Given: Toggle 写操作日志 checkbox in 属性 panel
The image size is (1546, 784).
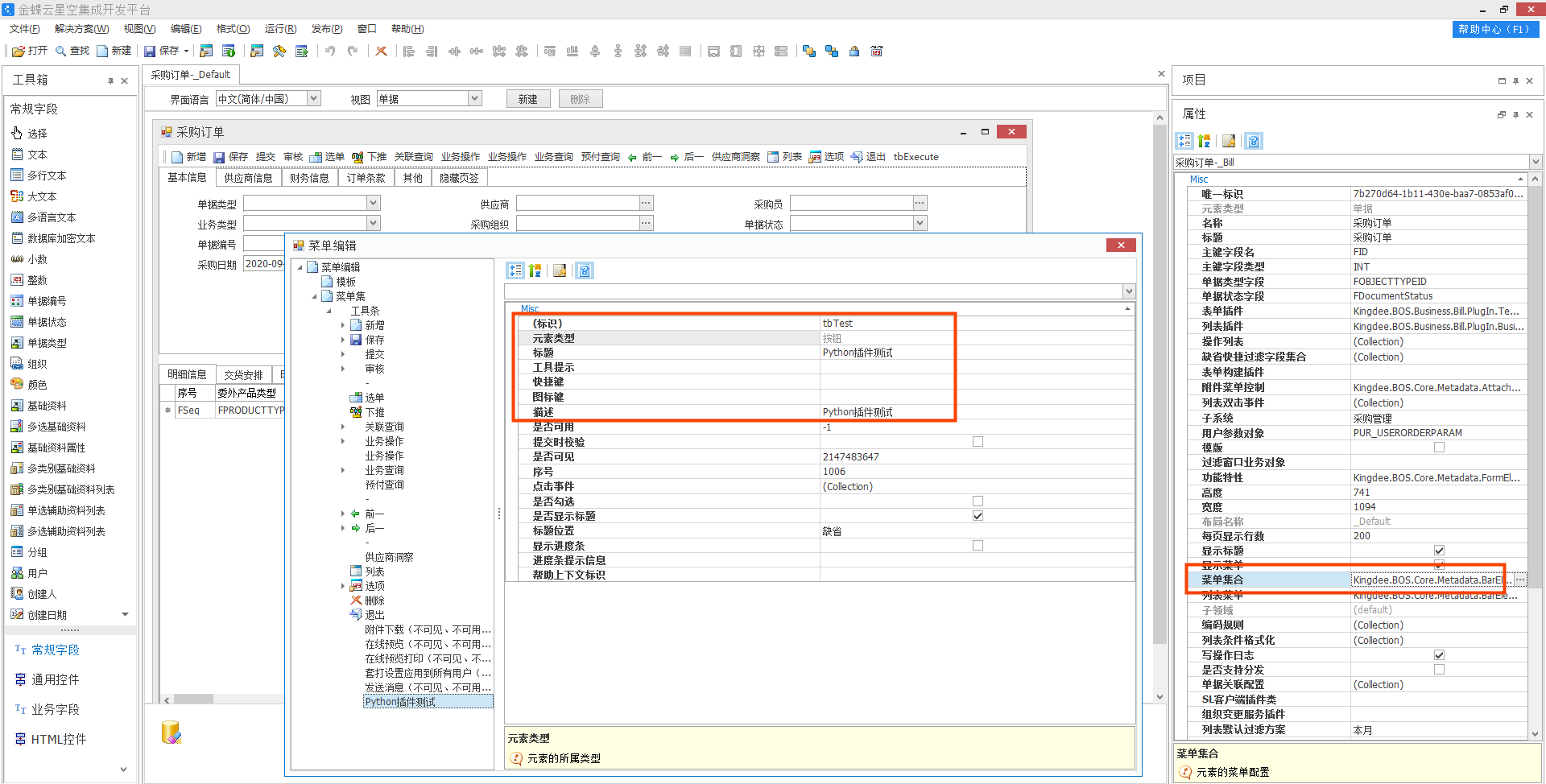Looking at the screenshot, I should pyautogui.click(x=1439, y=655).
